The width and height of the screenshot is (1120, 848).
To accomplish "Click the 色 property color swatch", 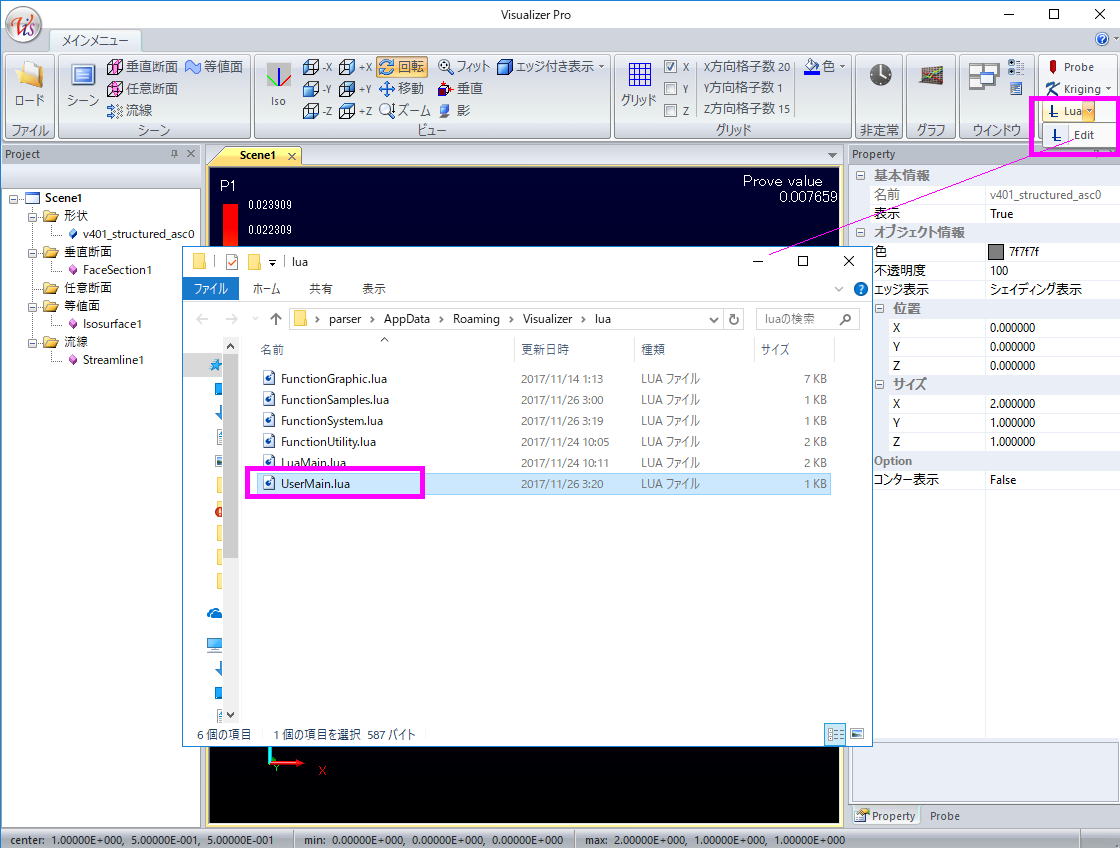I will point(996,252).
